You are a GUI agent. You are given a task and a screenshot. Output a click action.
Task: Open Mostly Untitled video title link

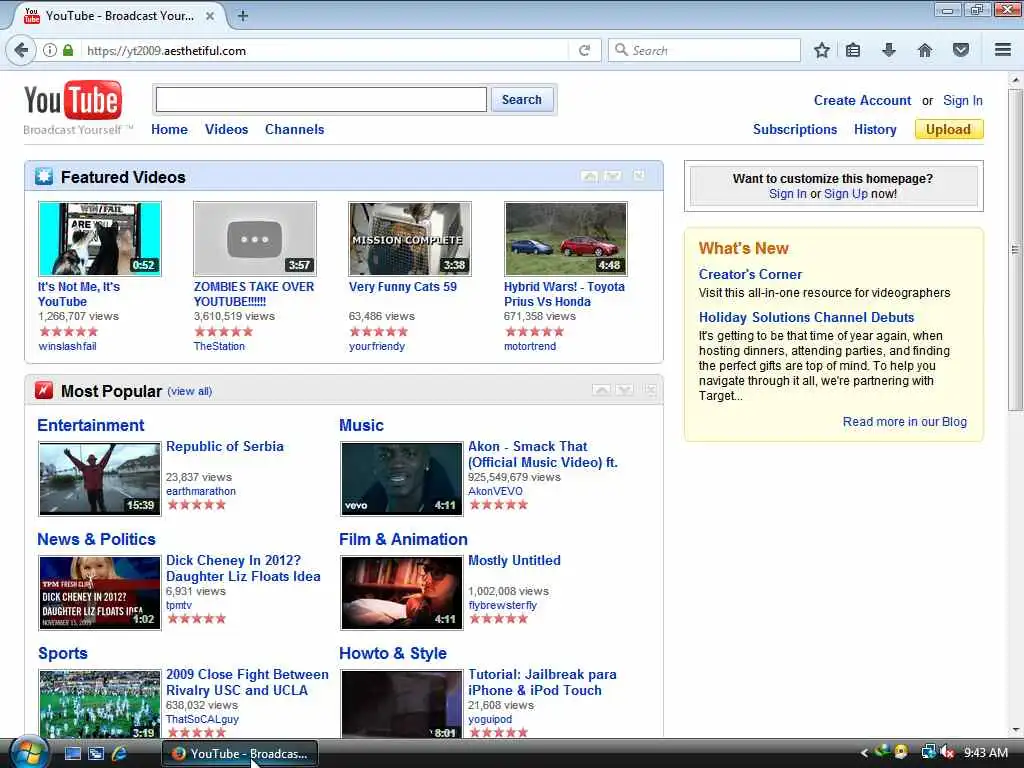(514, 560)
